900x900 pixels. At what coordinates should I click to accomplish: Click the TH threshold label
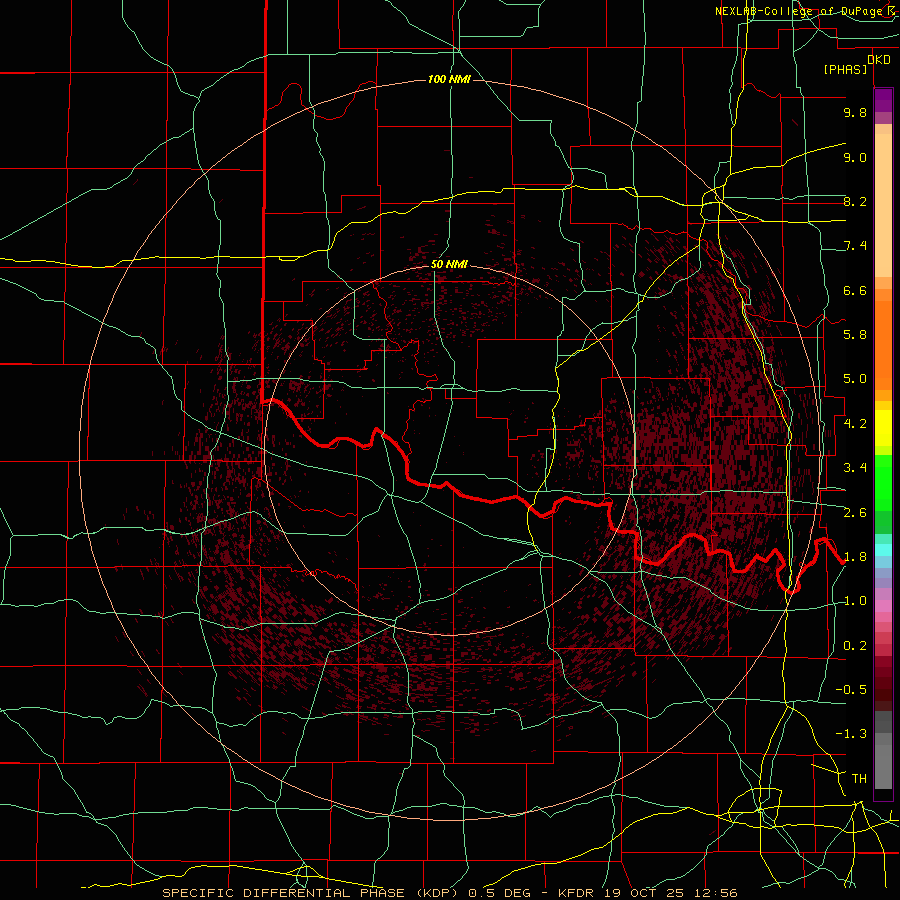[859, 778]
